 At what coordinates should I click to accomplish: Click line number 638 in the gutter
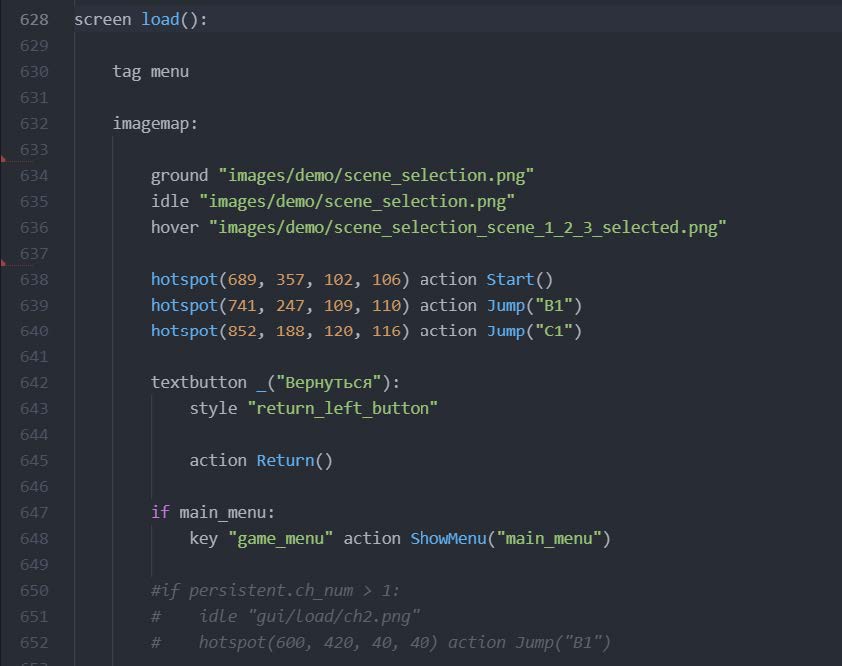(34, 280)
